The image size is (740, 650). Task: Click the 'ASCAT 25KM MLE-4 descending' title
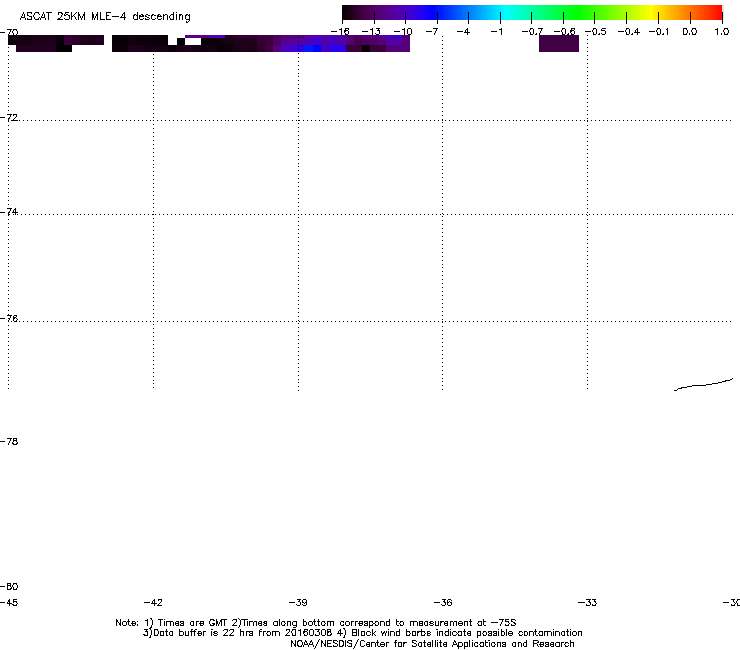tap(105, 17)
